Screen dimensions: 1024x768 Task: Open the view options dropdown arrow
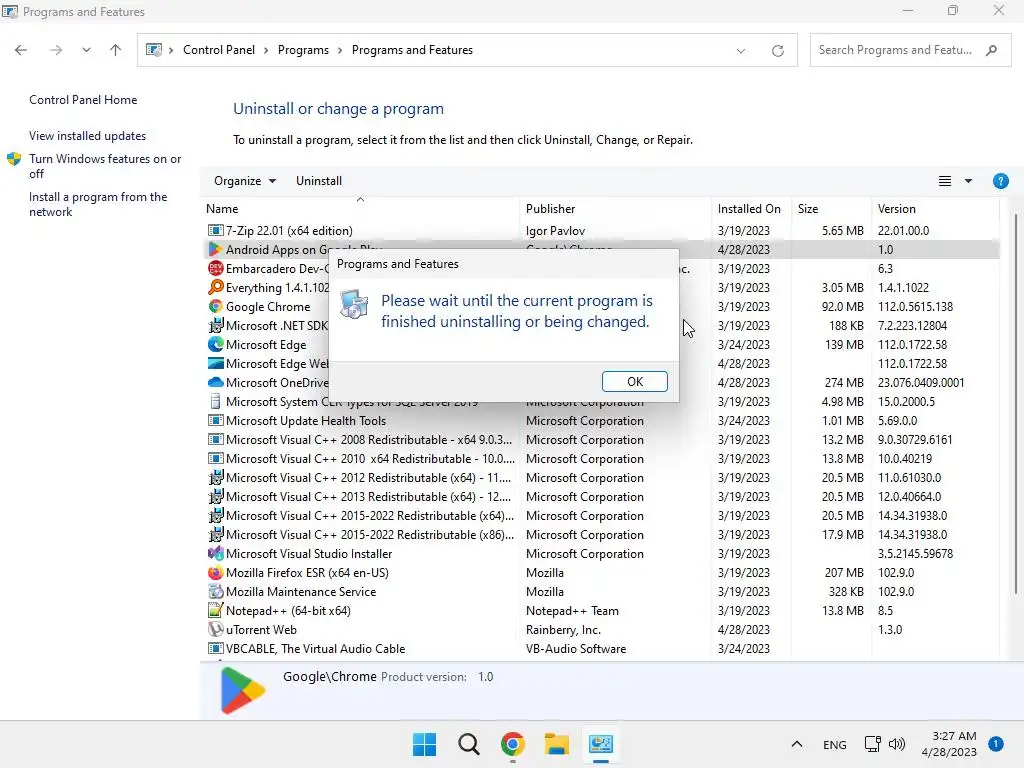pos(968,181)
